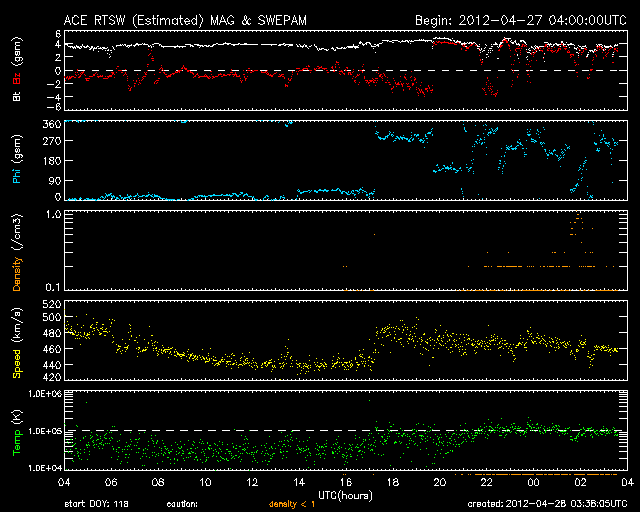Click the 20 hour tick on time axis
Viewport: 640px width, 512px height.
[439, 482]
